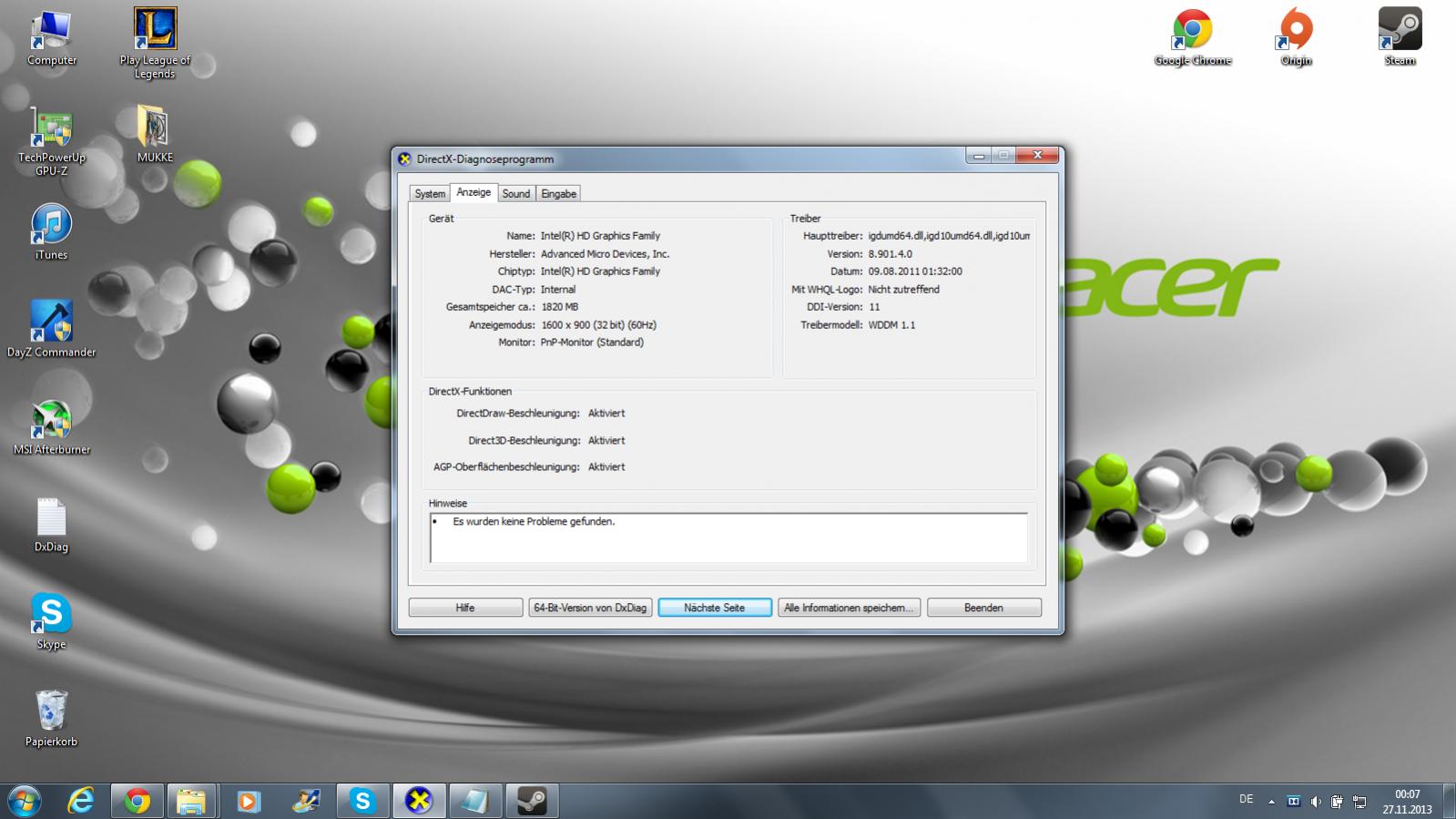Click the DirectX dialog title bar icon

[x=405, y=159]
